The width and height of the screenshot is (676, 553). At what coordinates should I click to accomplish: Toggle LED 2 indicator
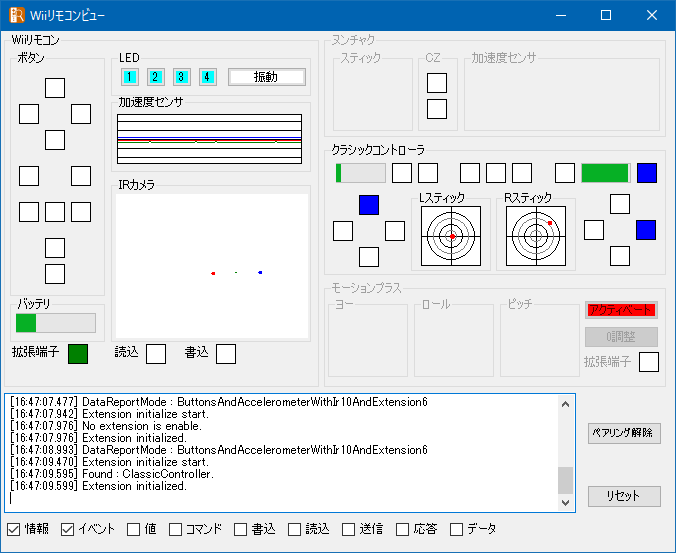155,77
